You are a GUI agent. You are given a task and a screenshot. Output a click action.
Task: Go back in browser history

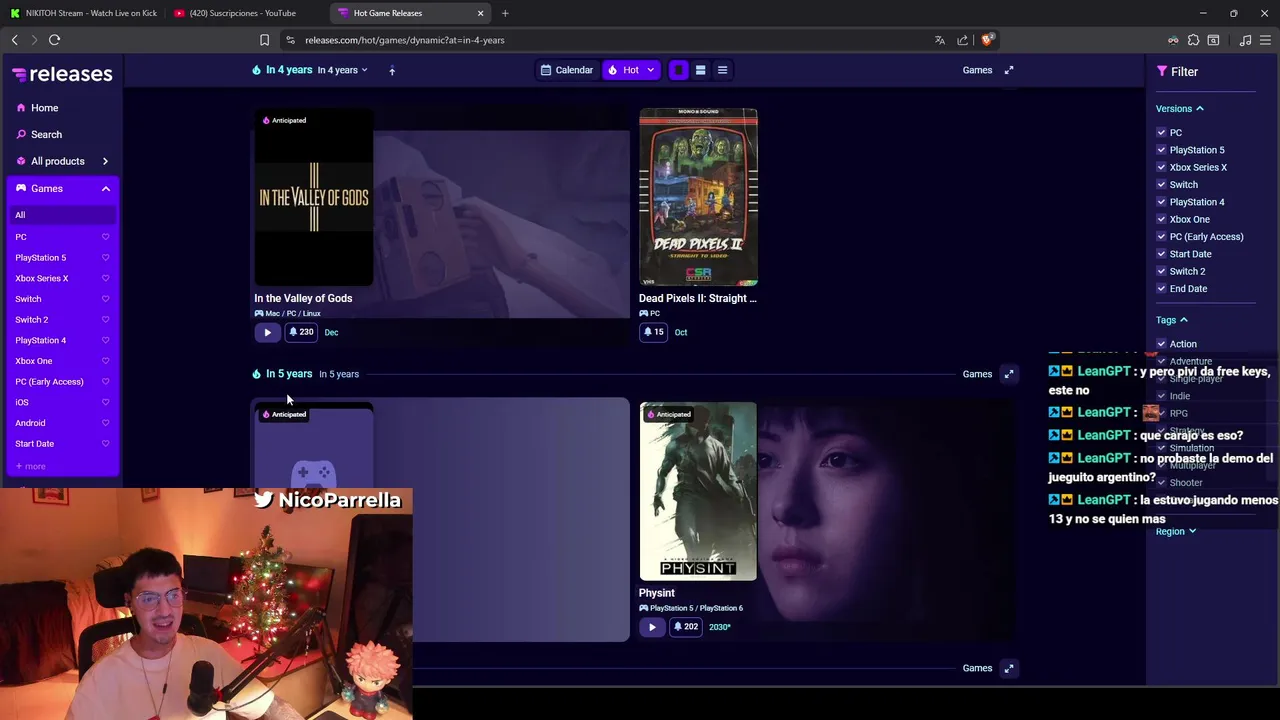(15, 40)
